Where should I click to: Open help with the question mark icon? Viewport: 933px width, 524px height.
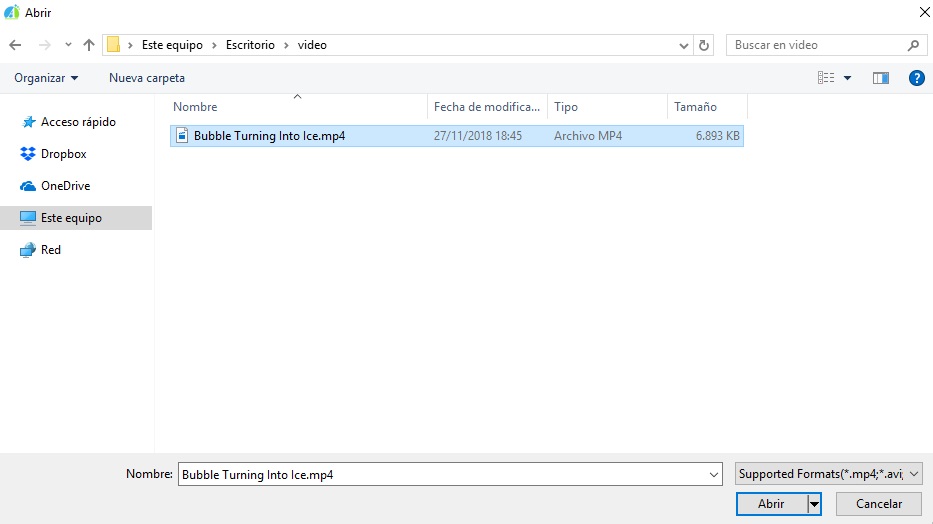[916, 78]
